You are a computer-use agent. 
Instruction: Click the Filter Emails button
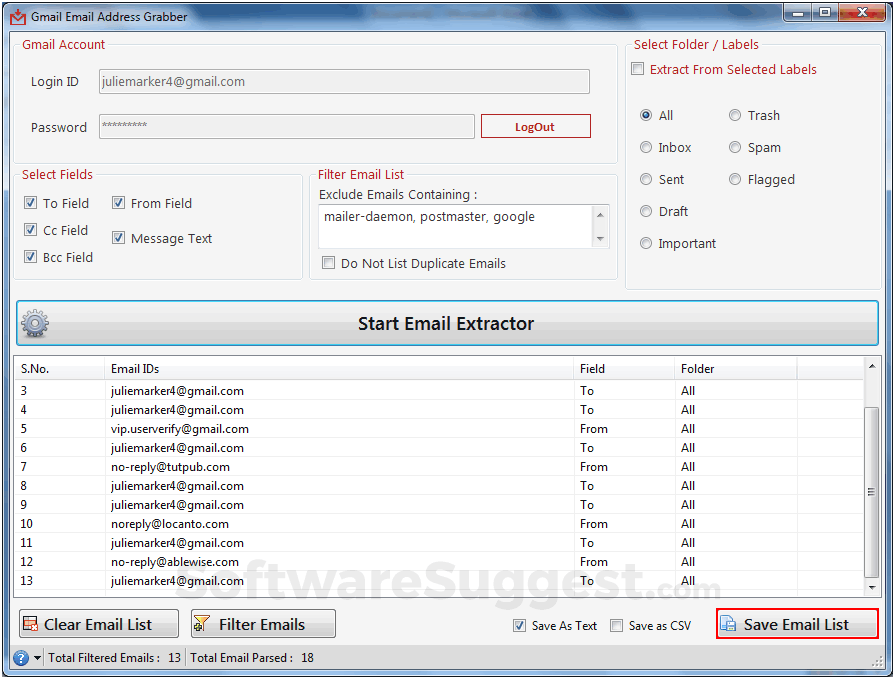263,624
